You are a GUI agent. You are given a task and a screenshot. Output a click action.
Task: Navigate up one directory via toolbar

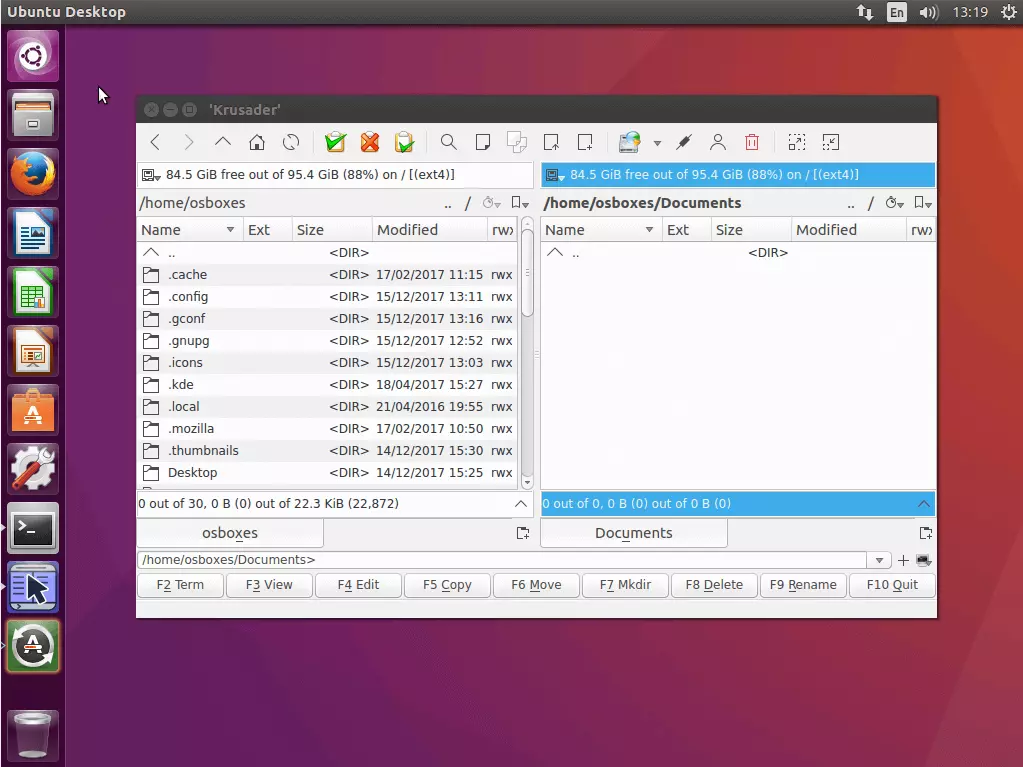coord(222,142)
